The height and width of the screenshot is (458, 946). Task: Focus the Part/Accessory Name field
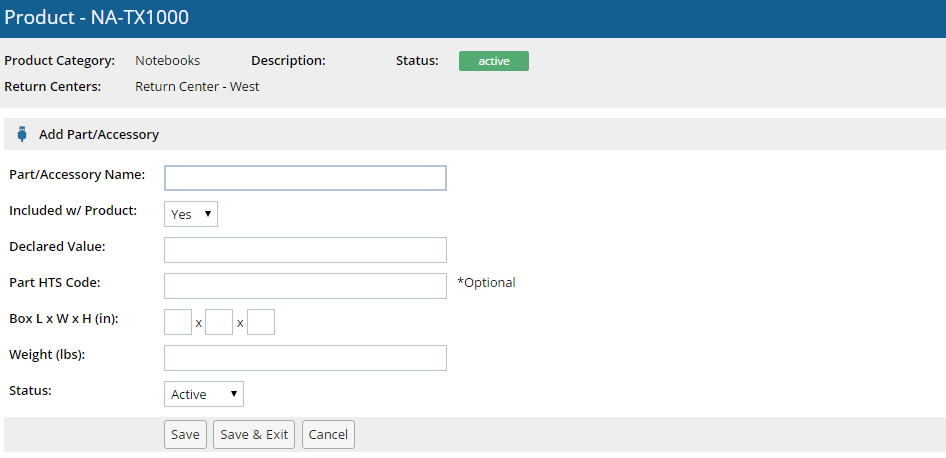click(x=305, y=178)
